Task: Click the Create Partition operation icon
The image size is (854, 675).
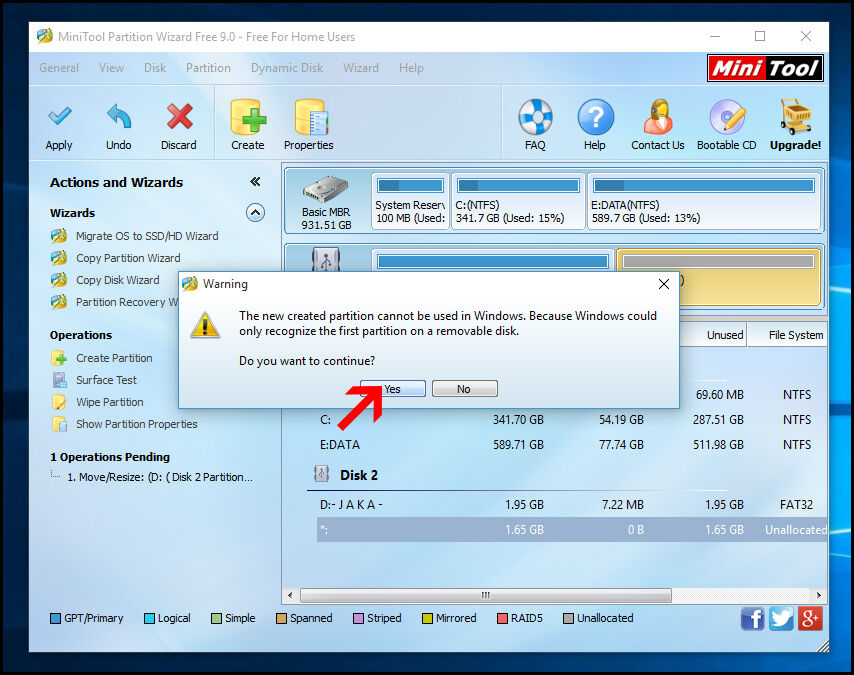Action: [x=59, y=358]
